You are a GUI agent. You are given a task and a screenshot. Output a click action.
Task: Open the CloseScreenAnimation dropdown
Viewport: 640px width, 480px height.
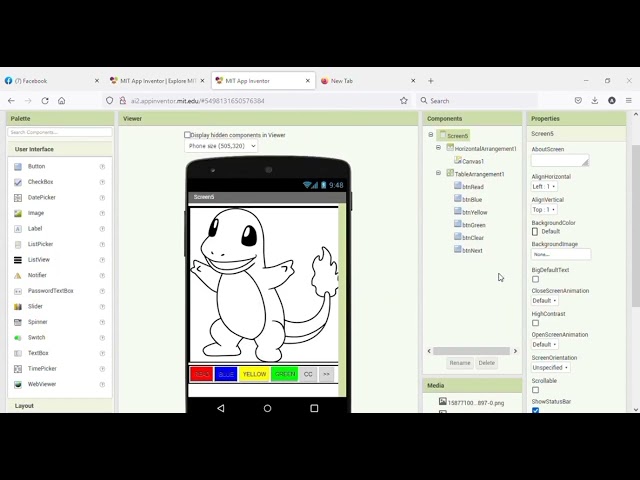coord(544,301)
